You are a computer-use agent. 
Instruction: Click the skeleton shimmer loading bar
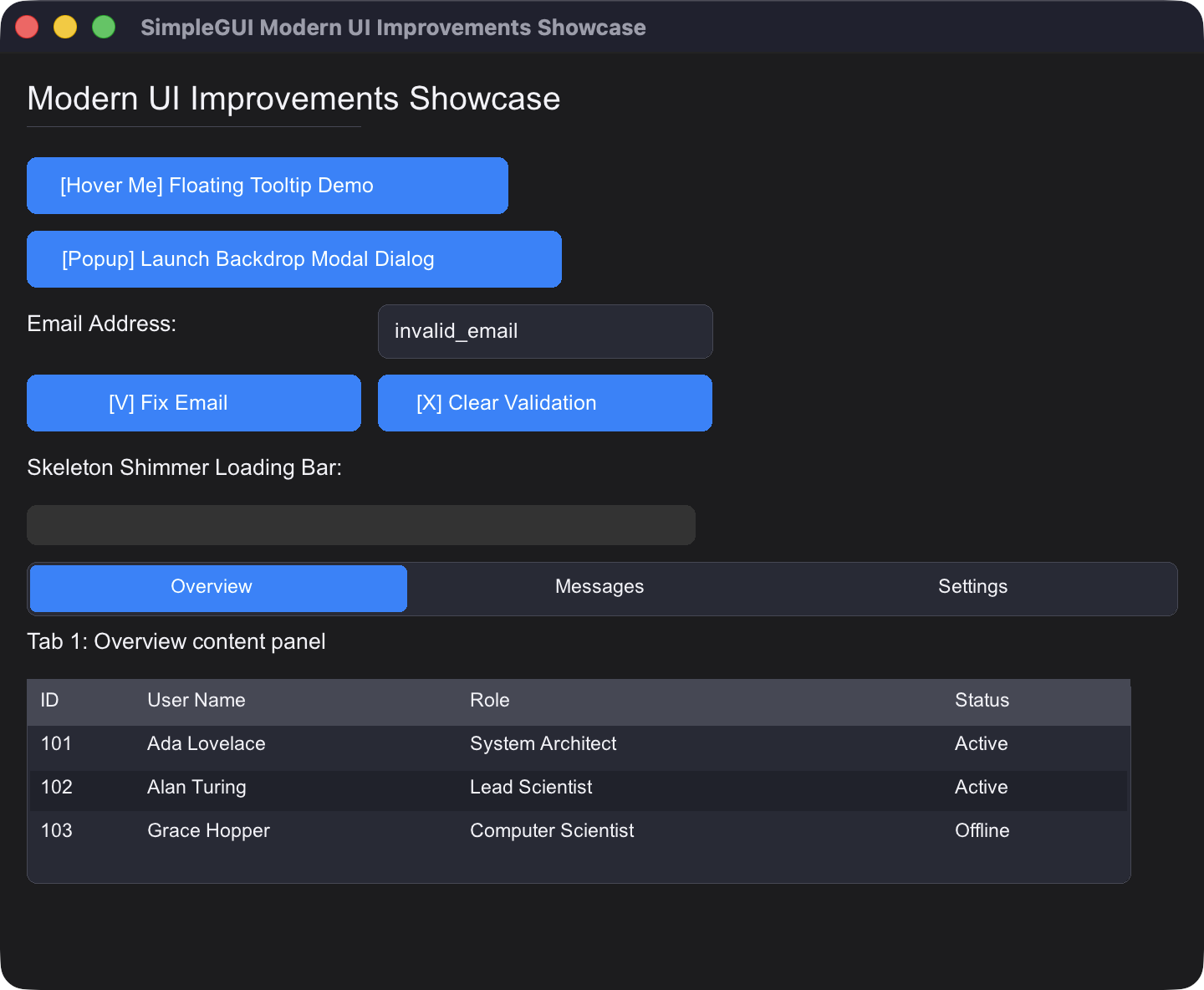click(361, 525)
